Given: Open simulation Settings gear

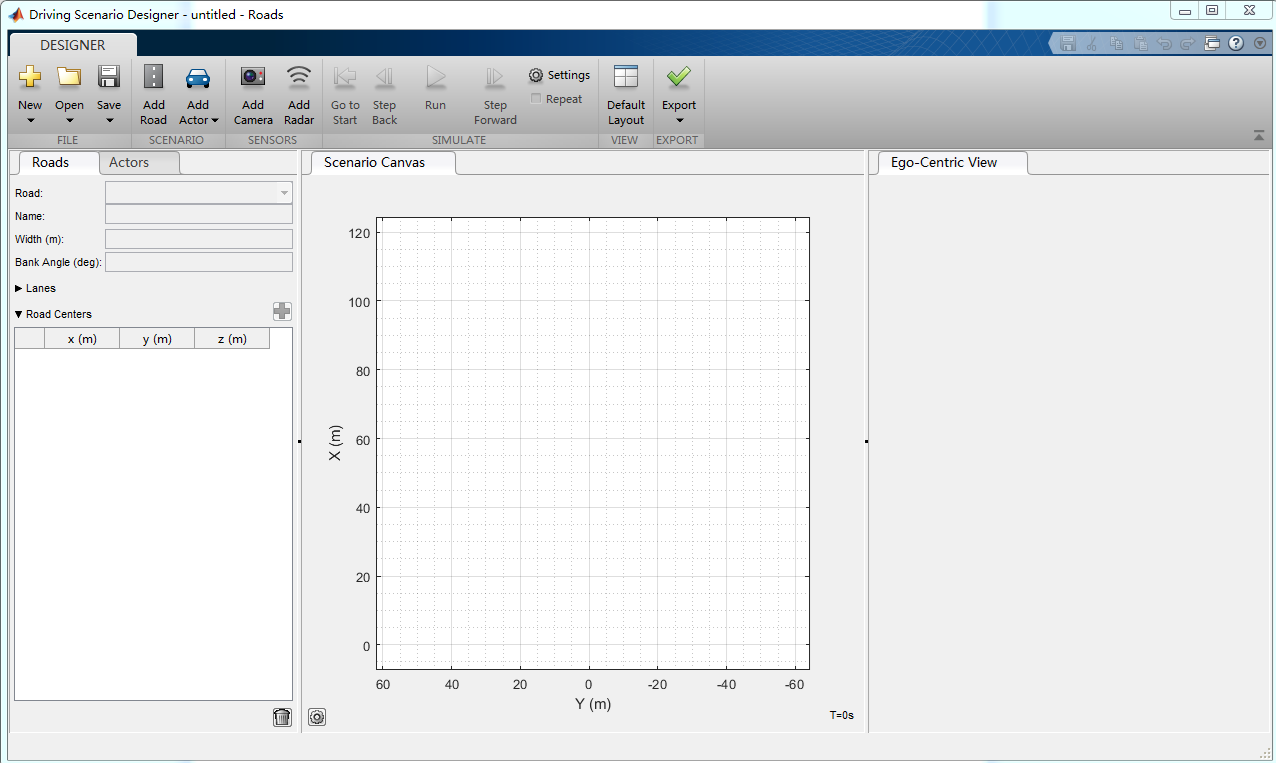Looking at the screenshot, I should click(559, 75).
